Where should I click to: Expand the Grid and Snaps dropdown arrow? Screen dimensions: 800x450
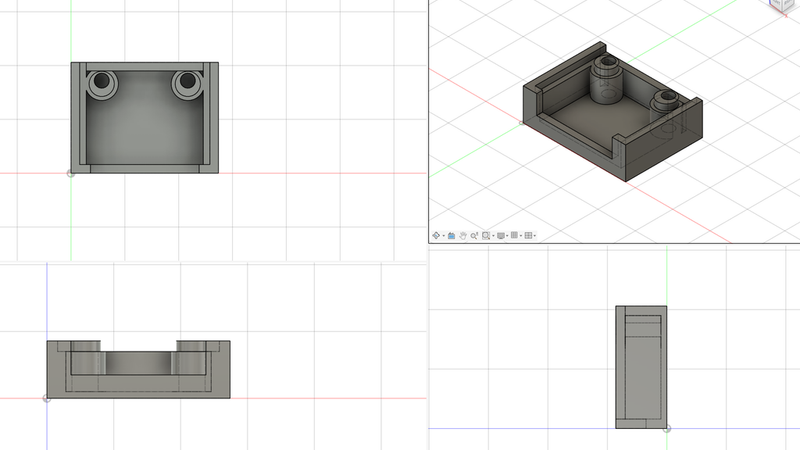[x=521, y=236]
